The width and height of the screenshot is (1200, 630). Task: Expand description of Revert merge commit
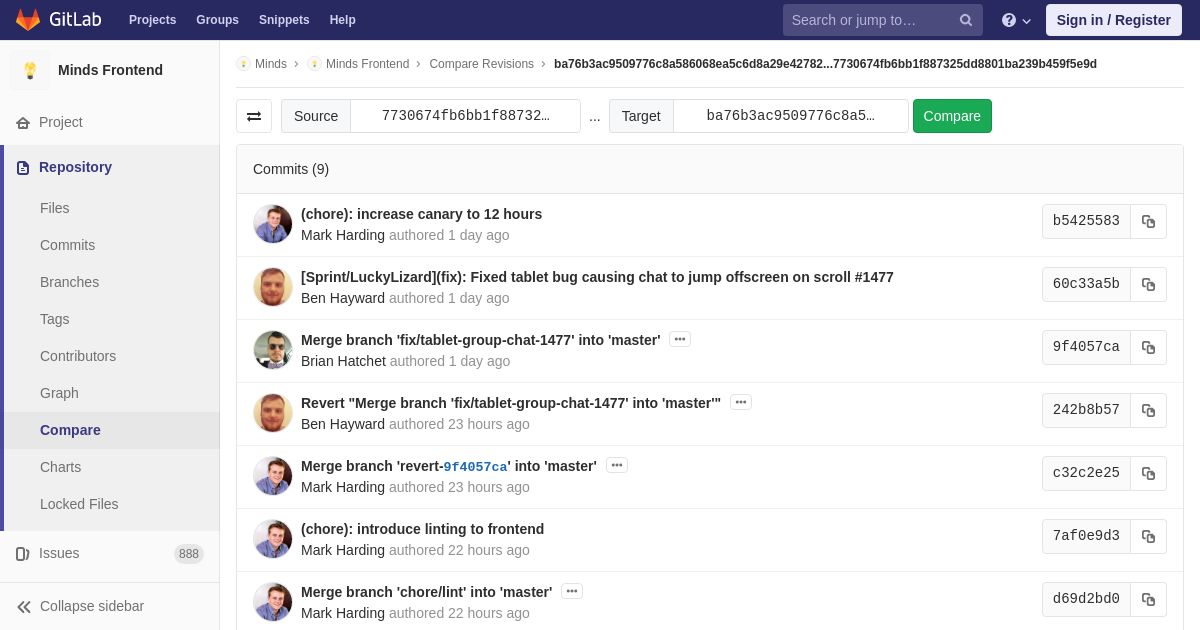click(x=740, y=402)
